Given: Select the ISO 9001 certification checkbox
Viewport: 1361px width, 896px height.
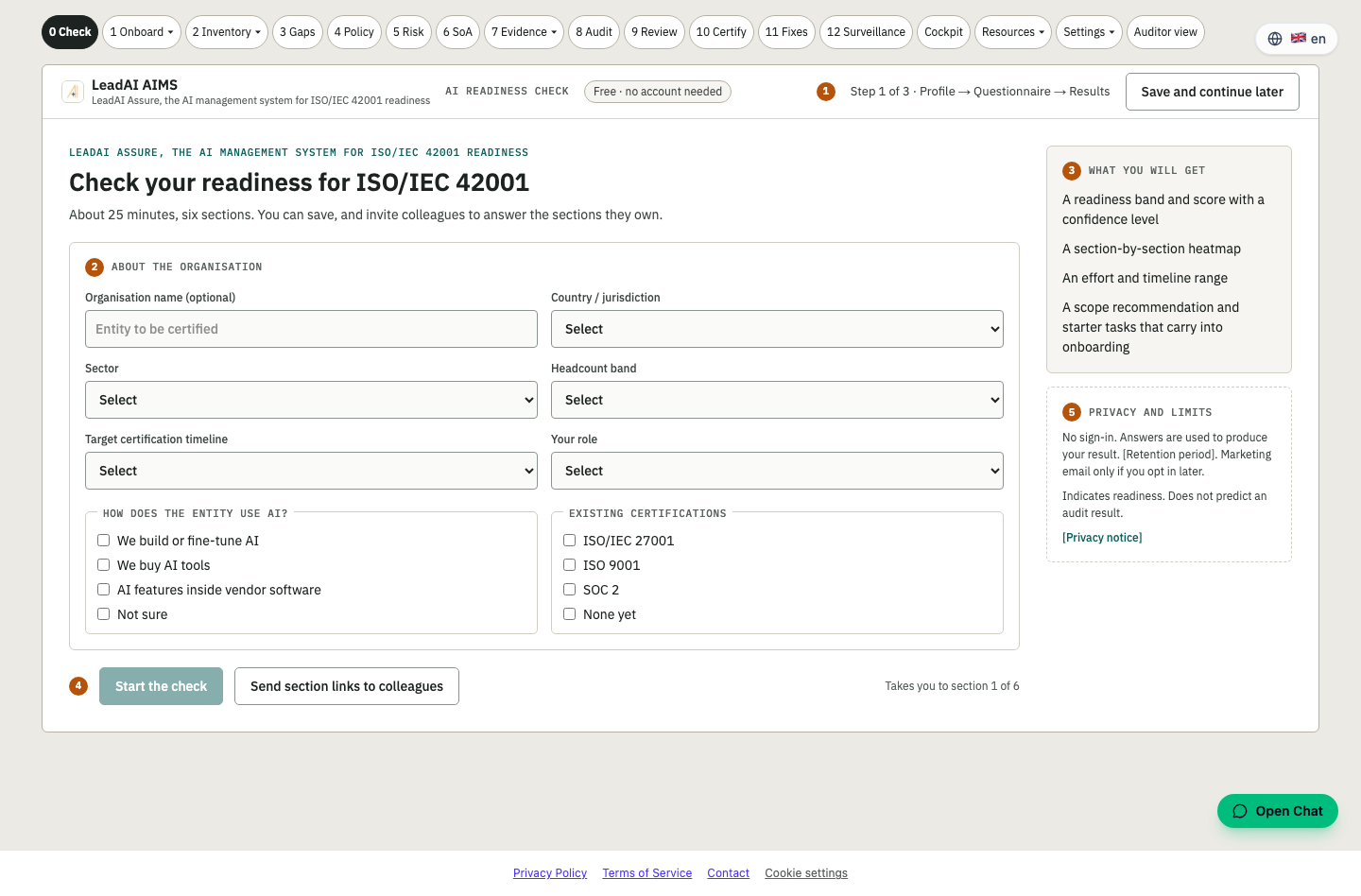Looking at the screenshot, I should (570, 565).
